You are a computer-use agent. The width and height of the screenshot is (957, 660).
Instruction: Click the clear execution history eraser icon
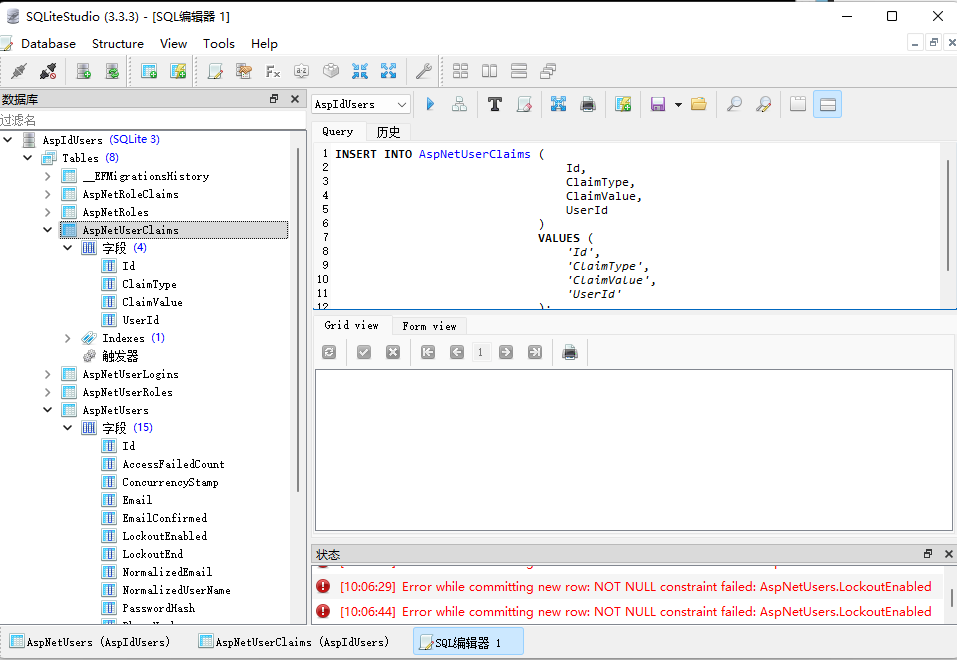524,104
